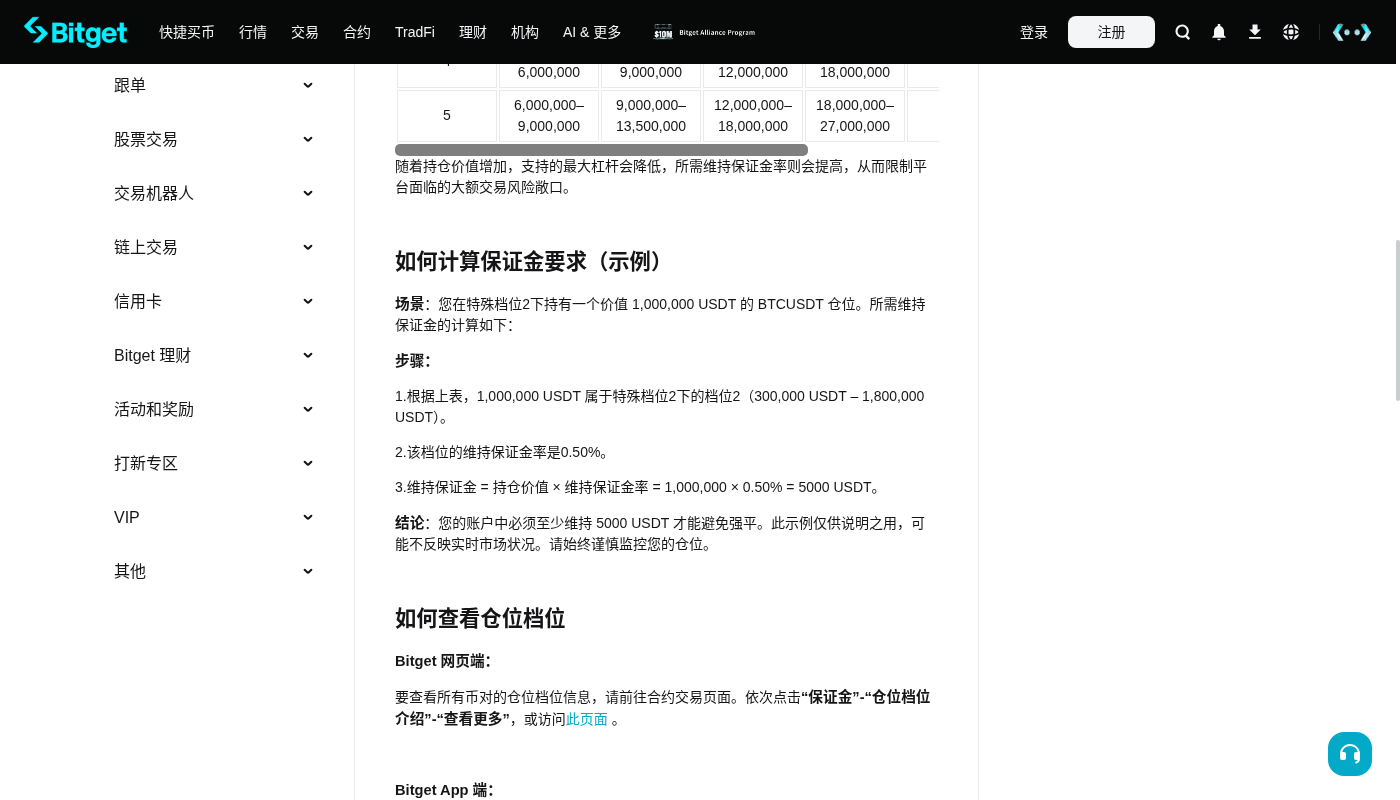Click the 登录 login link
1400x800 pixels.
click(x=1034, y=32)
